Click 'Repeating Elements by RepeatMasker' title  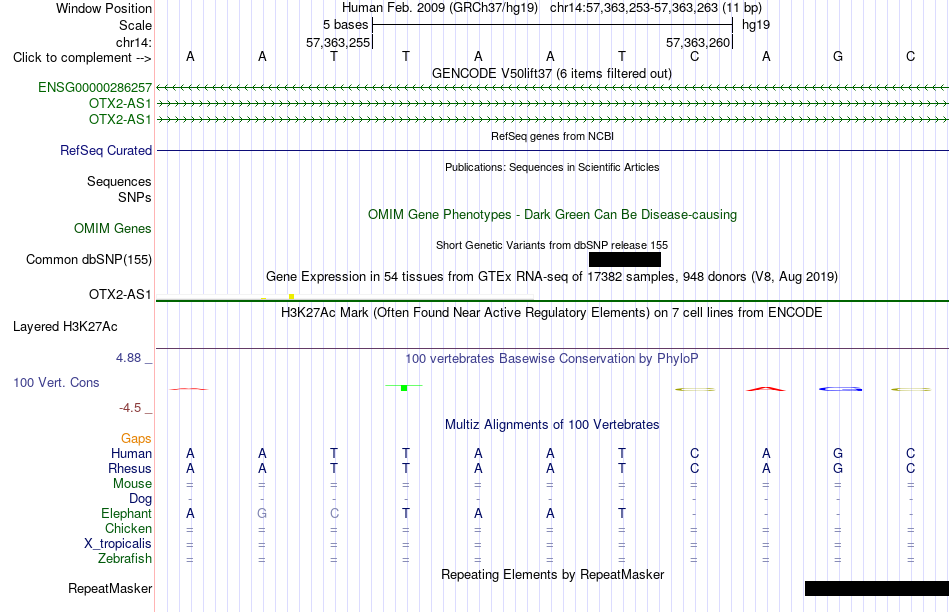(552, 574)
